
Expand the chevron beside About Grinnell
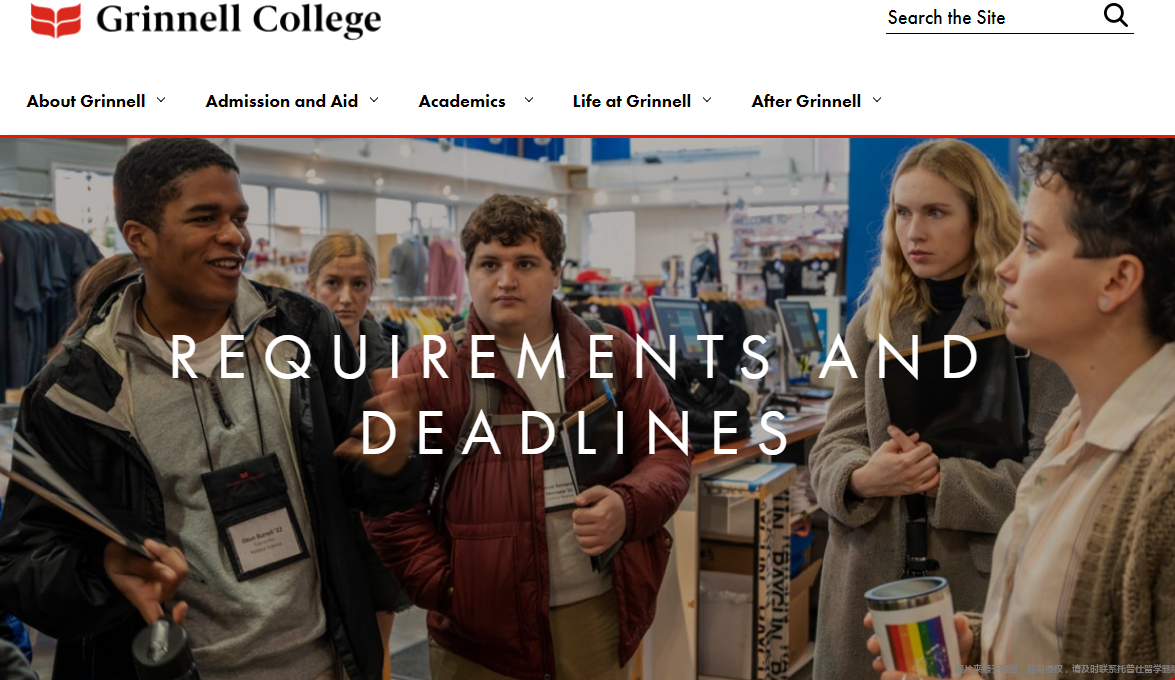161,100
